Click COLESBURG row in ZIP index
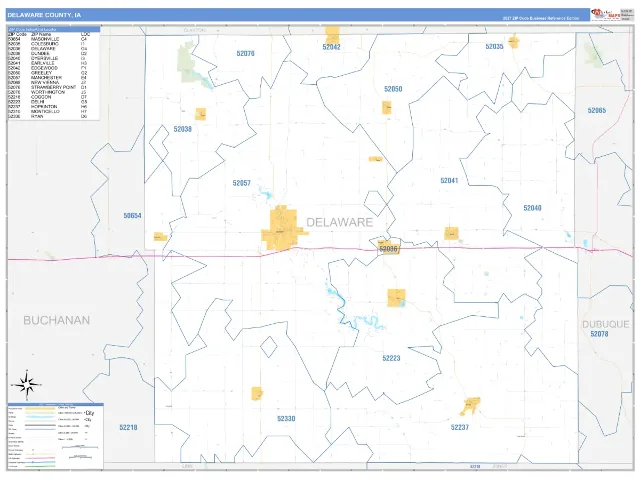The width and height of the screenshot is (640, 480). [48, 44]
